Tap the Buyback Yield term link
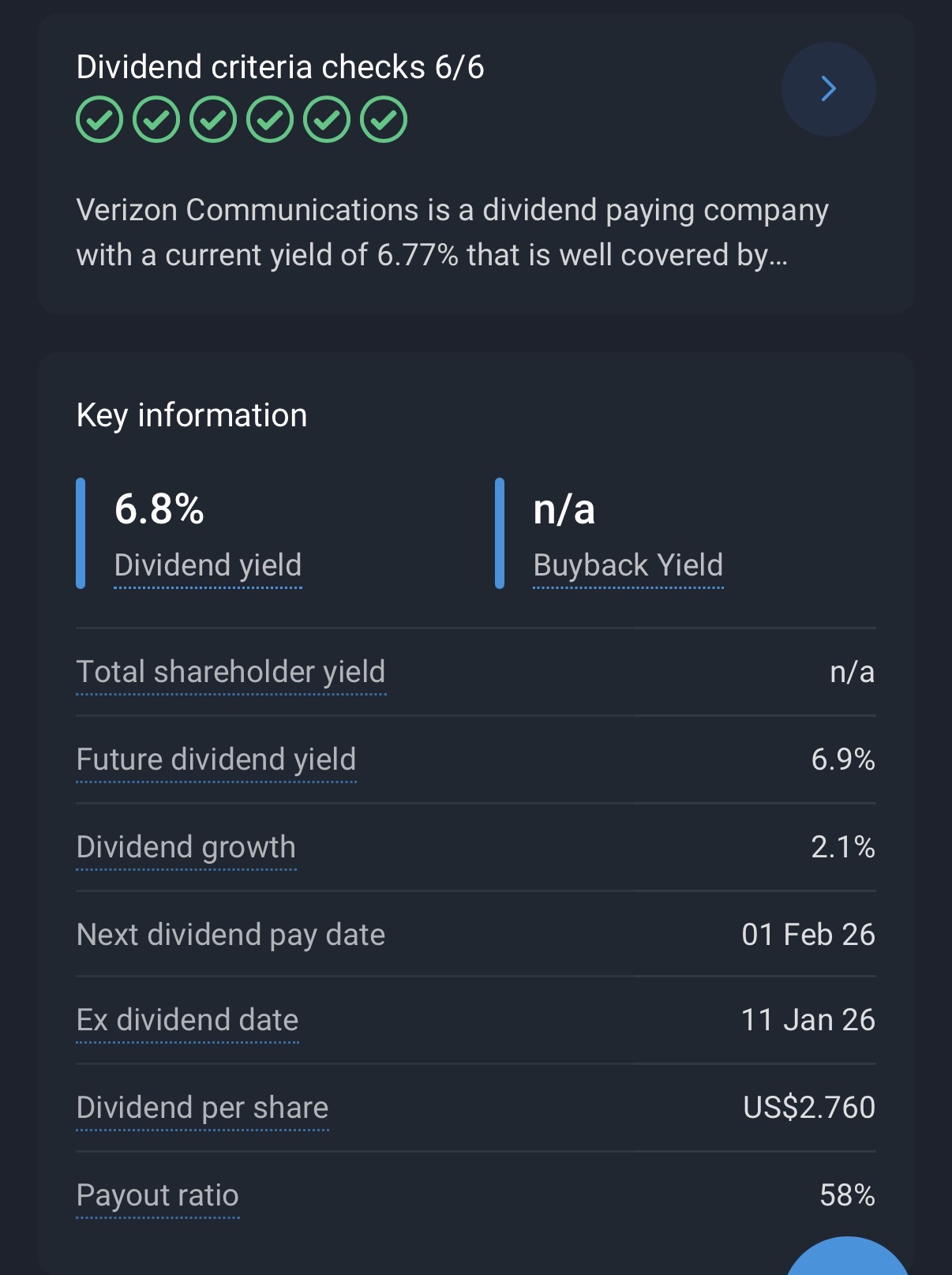Screen dimensions: 952x1275 click(628, 565)
